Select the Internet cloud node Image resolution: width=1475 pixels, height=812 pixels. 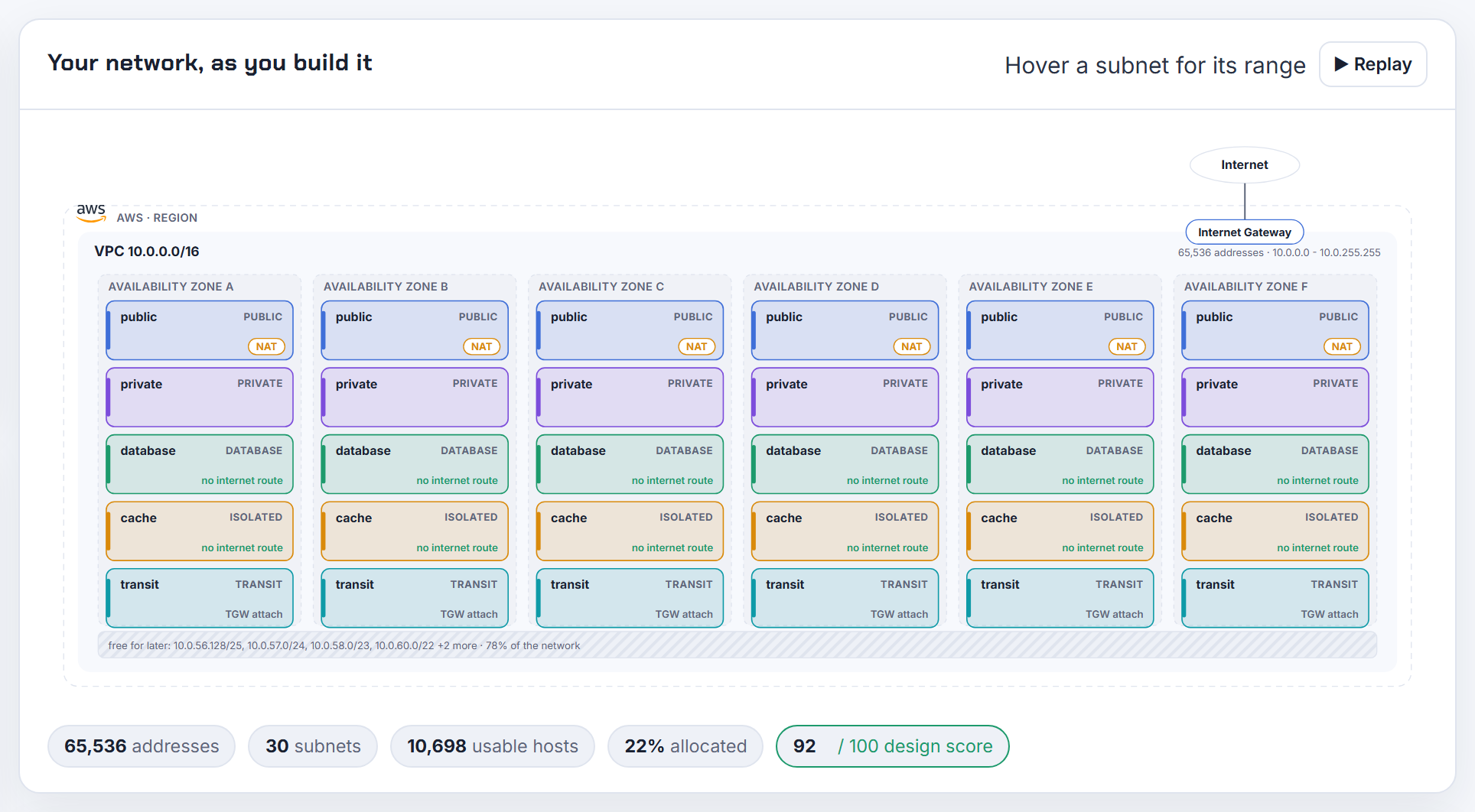(x=1244, y=164)
